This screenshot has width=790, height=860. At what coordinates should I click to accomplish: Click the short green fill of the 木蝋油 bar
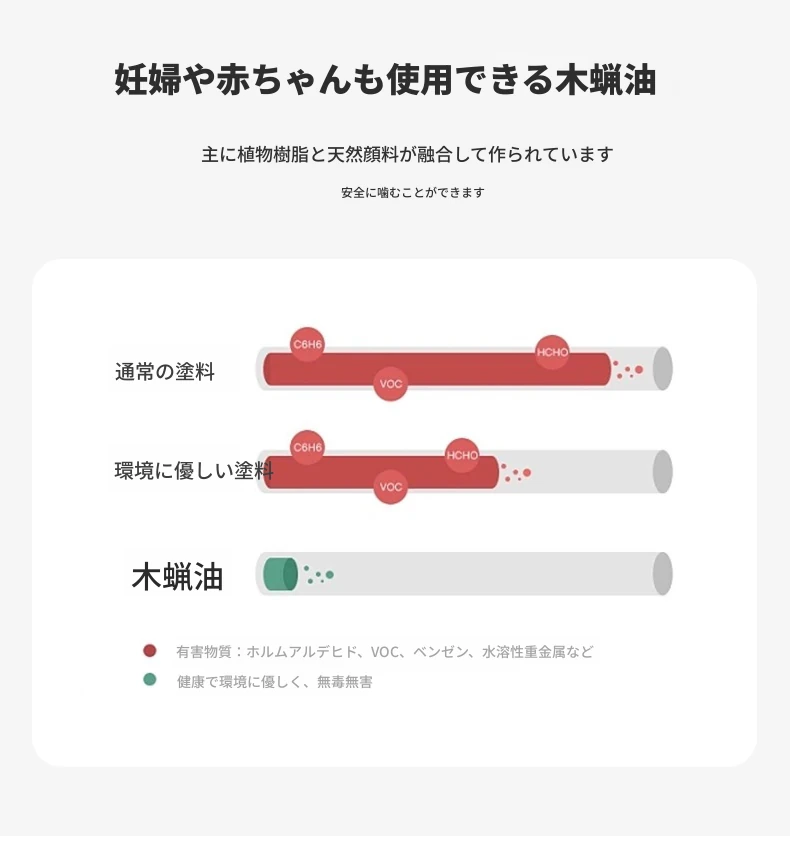[x=279, y=575]
